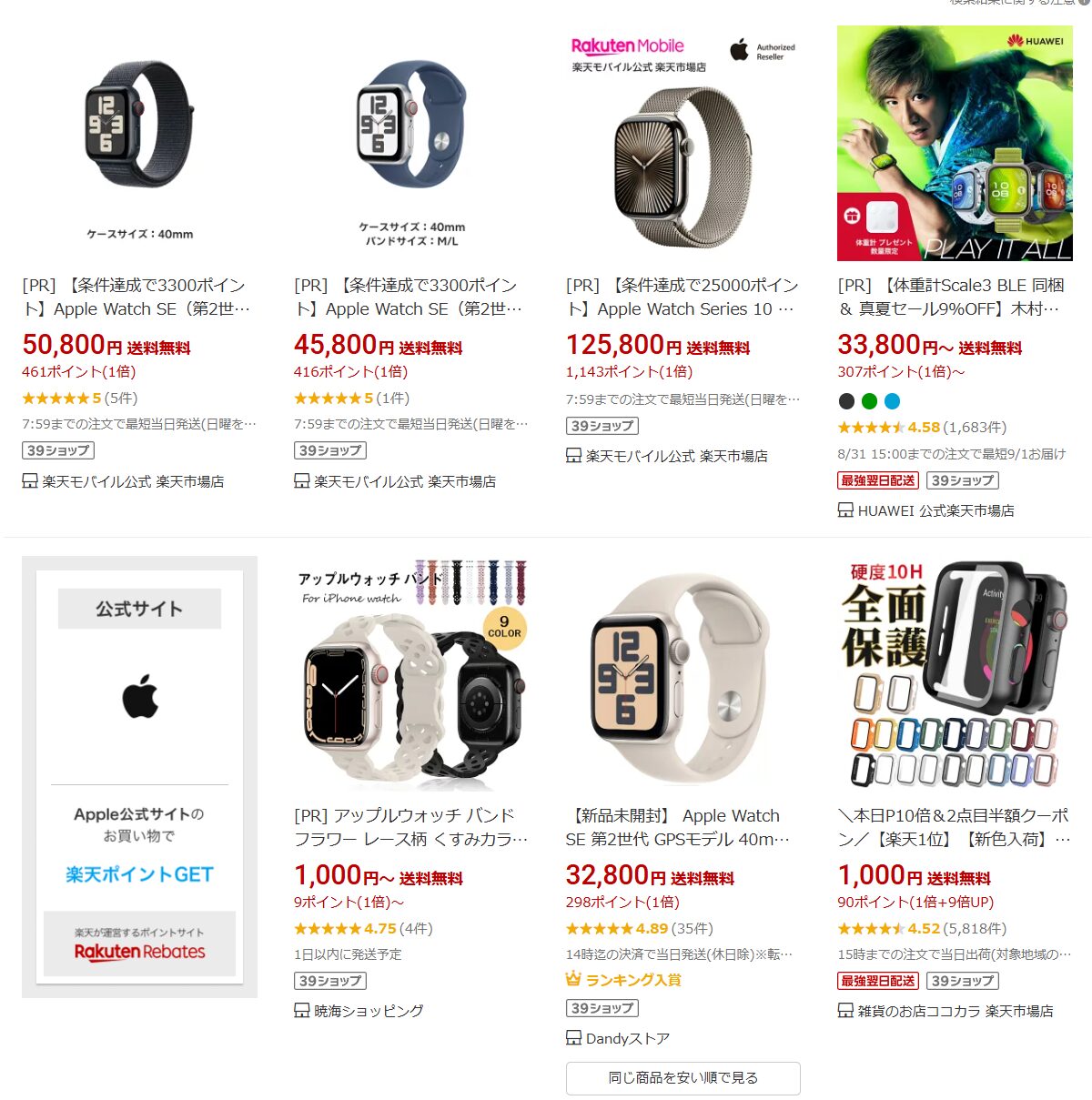Click shop icon beside HUAWEI 公式楽天市場店
Image resolution: width=1092 pixels, height=1100 pixels.
pos(845,510)
